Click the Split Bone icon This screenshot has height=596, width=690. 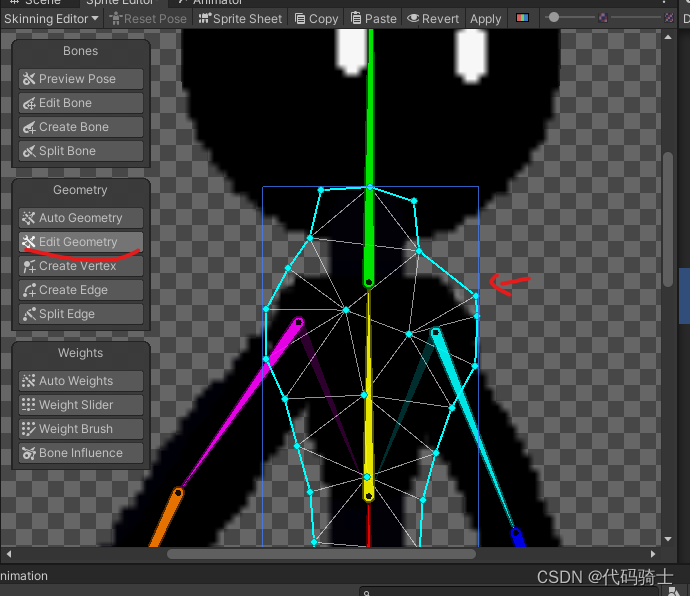pyautogui.click(x=29, y=151)
